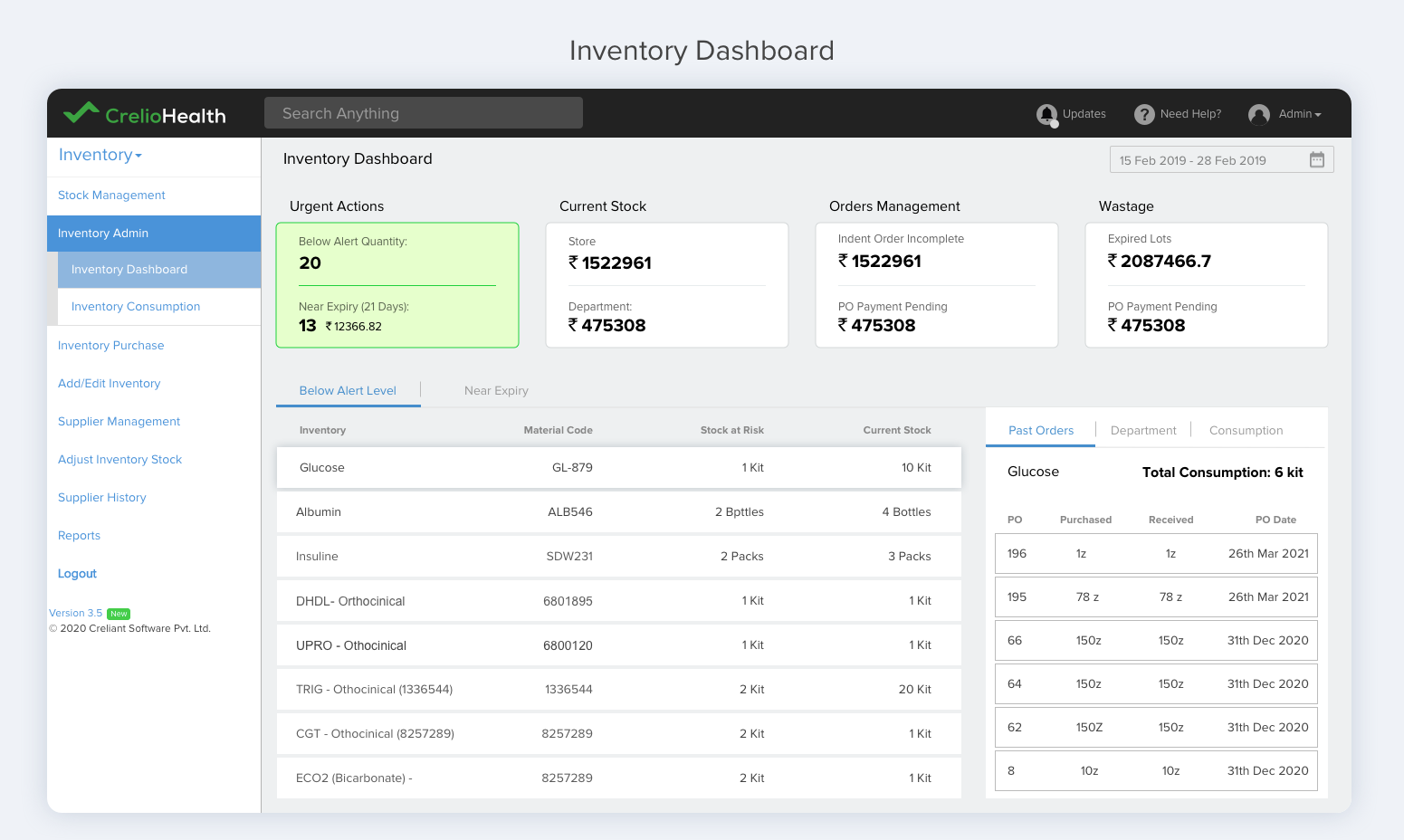Select the Glucose row in the alert table
Image resolution: width=1404 pixels, height=840 pixels.
pos(618,467)
